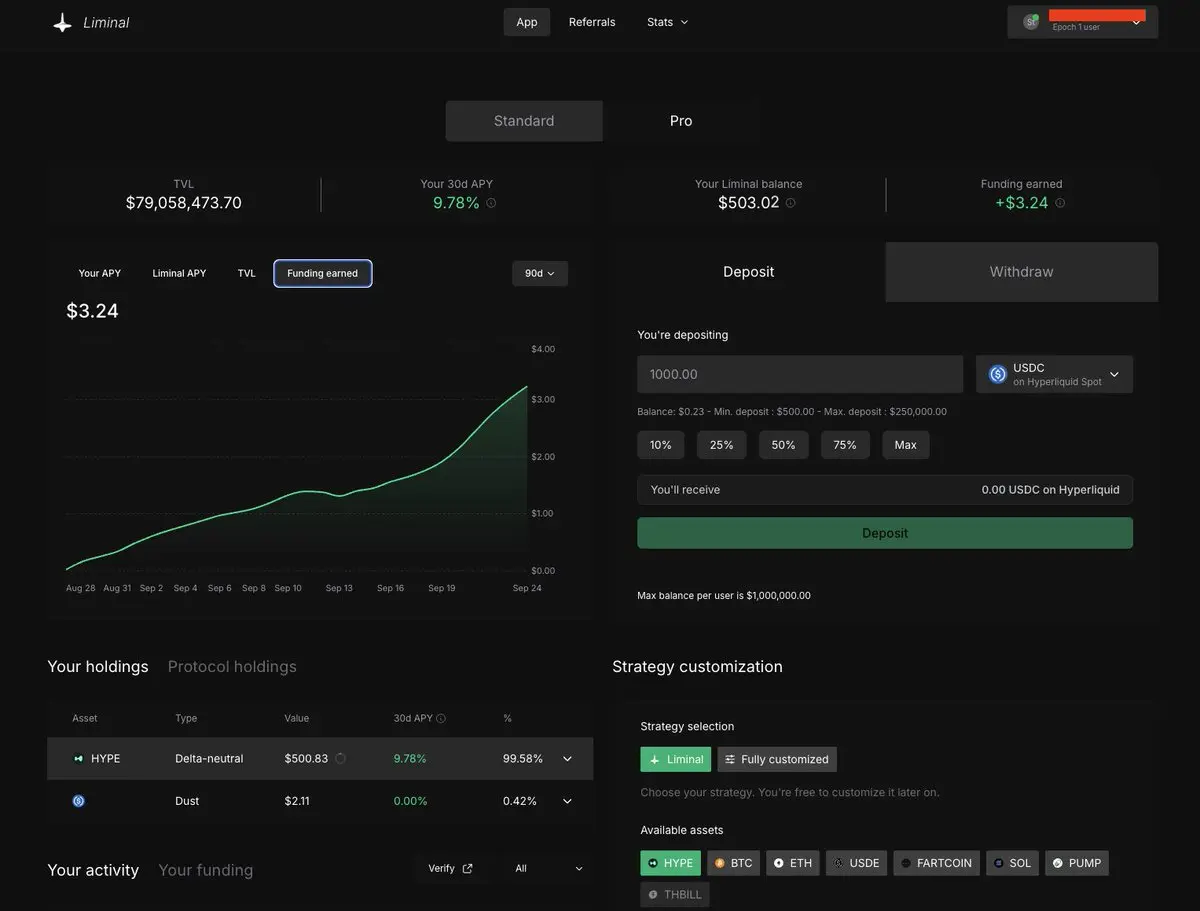The image size is (1200, 911).
Task: Select the HYPE available asset chip
Action: point(670,863)
